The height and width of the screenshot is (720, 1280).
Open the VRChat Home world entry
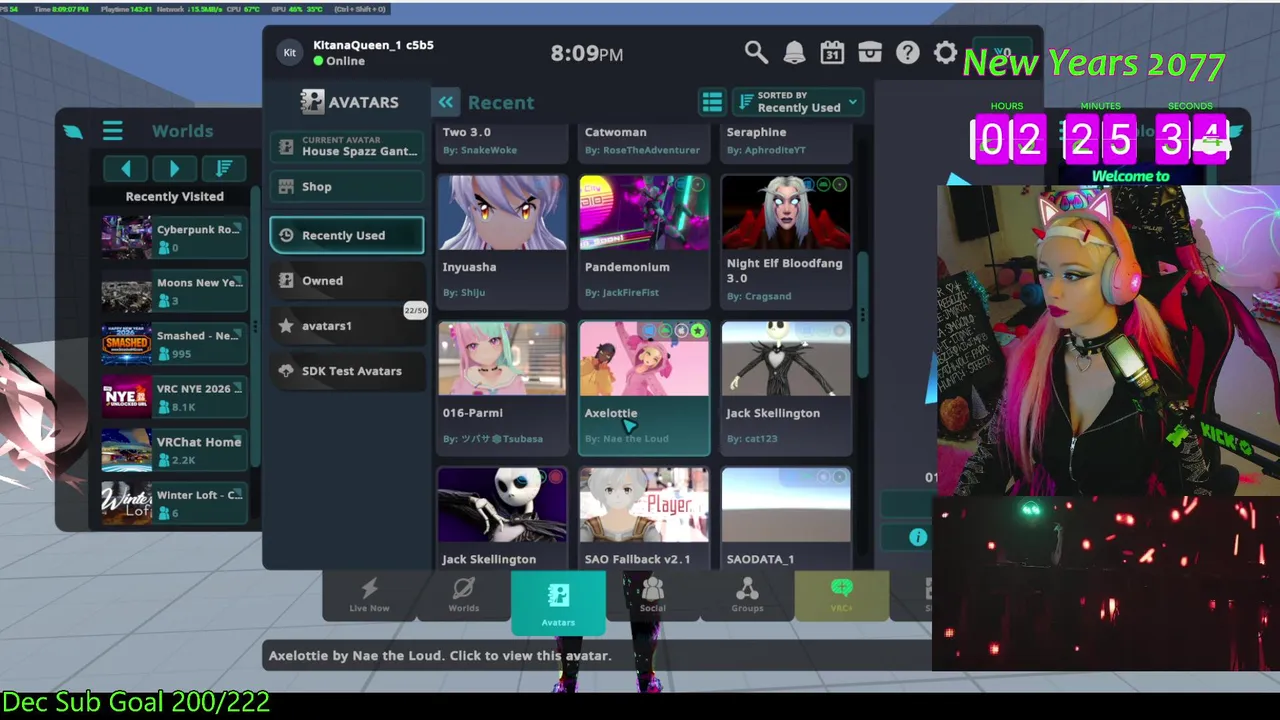coord(174,450)
